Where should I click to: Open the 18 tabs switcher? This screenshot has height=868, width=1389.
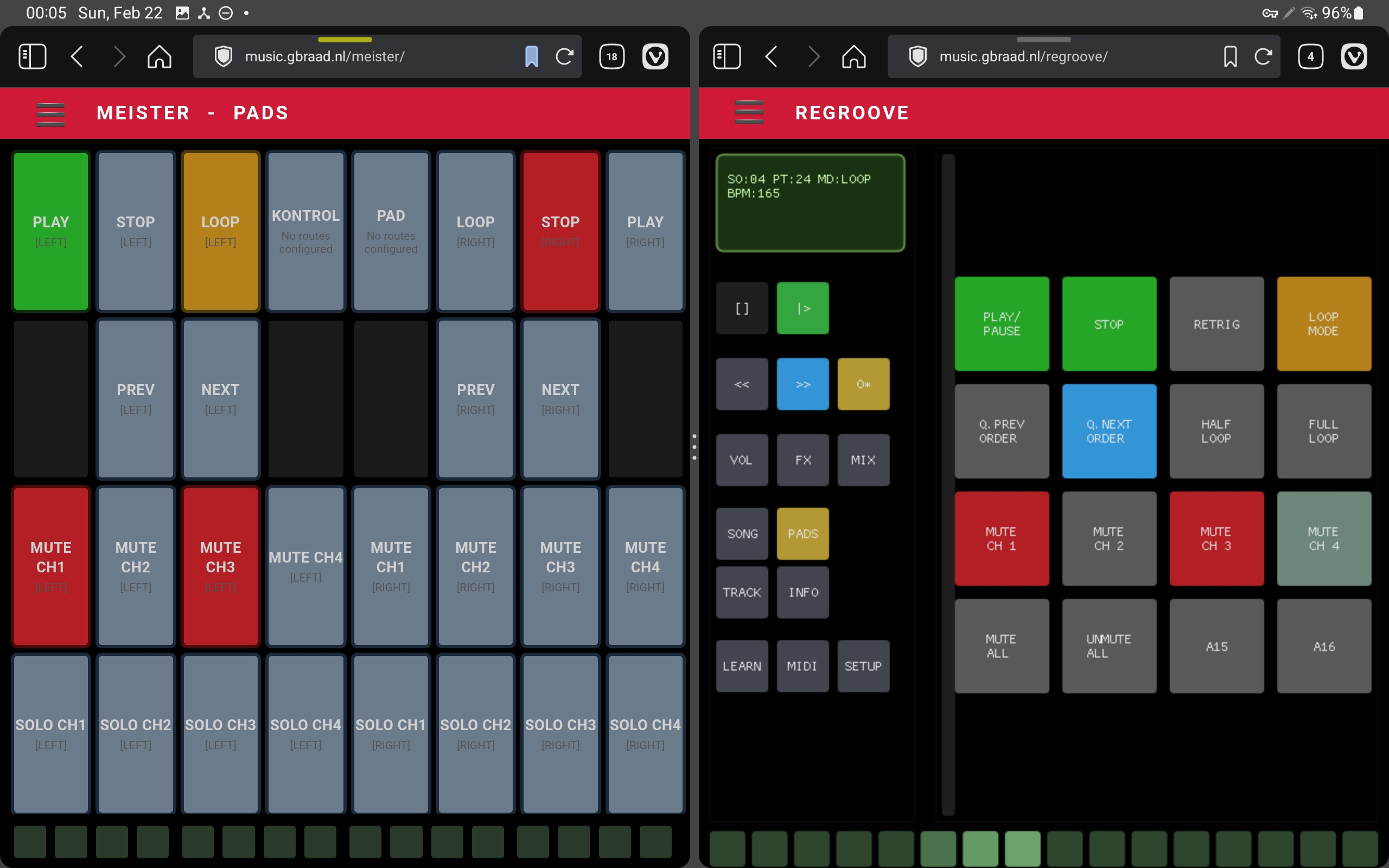(612, 56)
